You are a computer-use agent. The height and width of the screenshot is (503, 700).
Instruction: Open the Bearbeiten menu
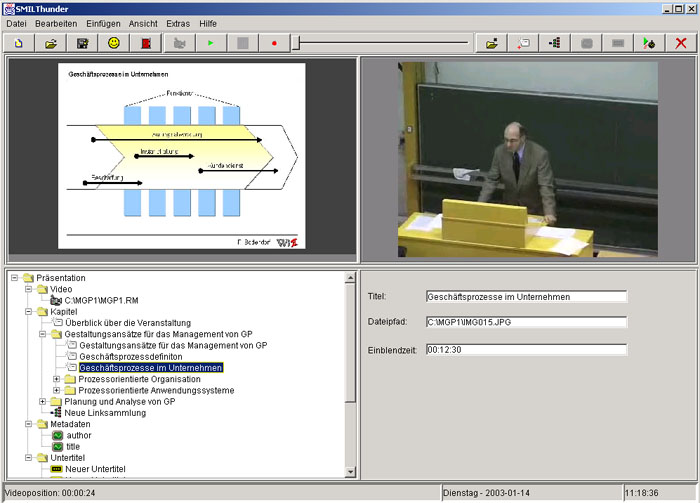[x=55, y=22]
